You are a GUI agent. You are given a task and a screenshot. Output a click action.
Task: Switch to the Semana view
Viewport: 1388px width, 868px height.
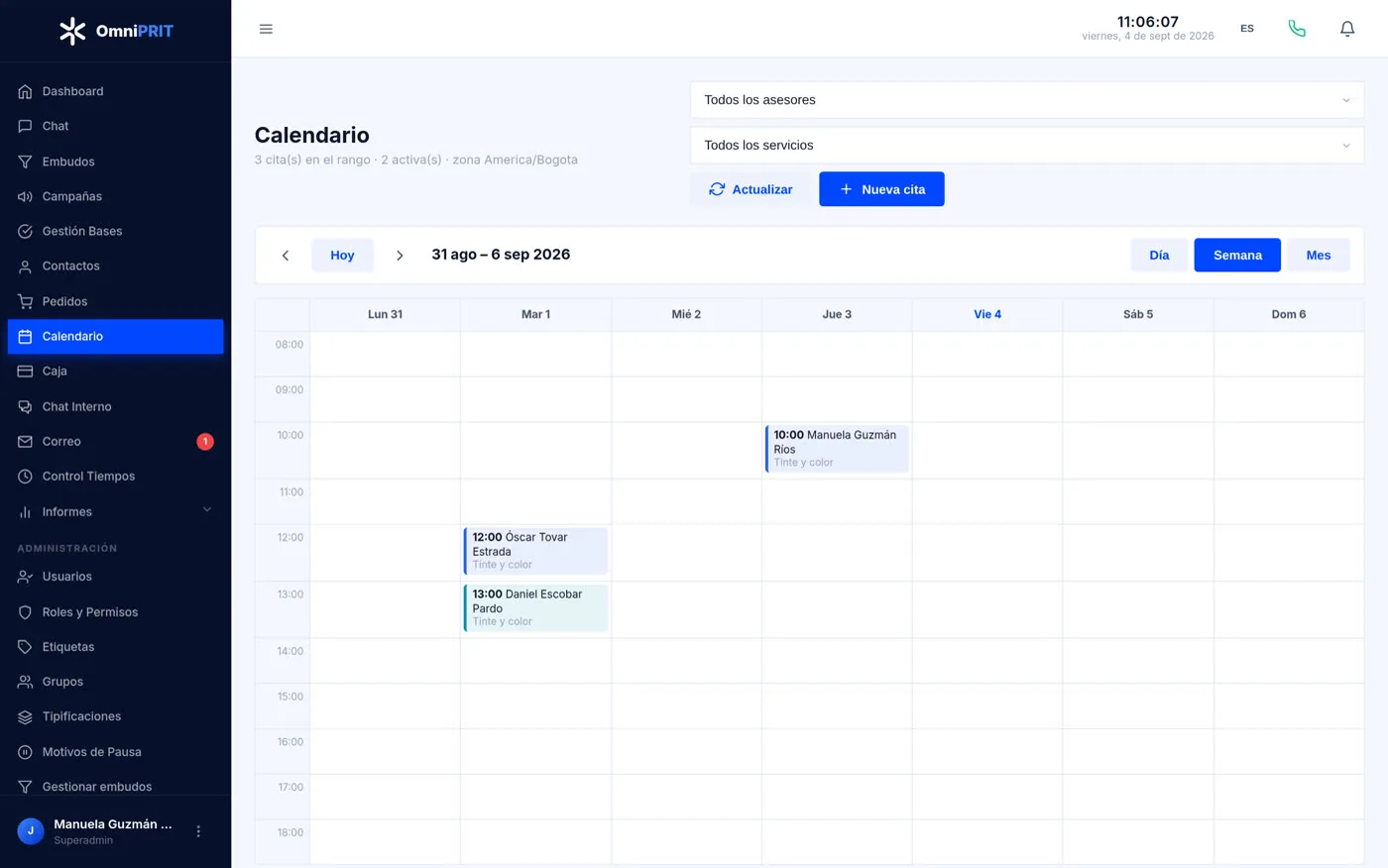[x=1237, y=255]
